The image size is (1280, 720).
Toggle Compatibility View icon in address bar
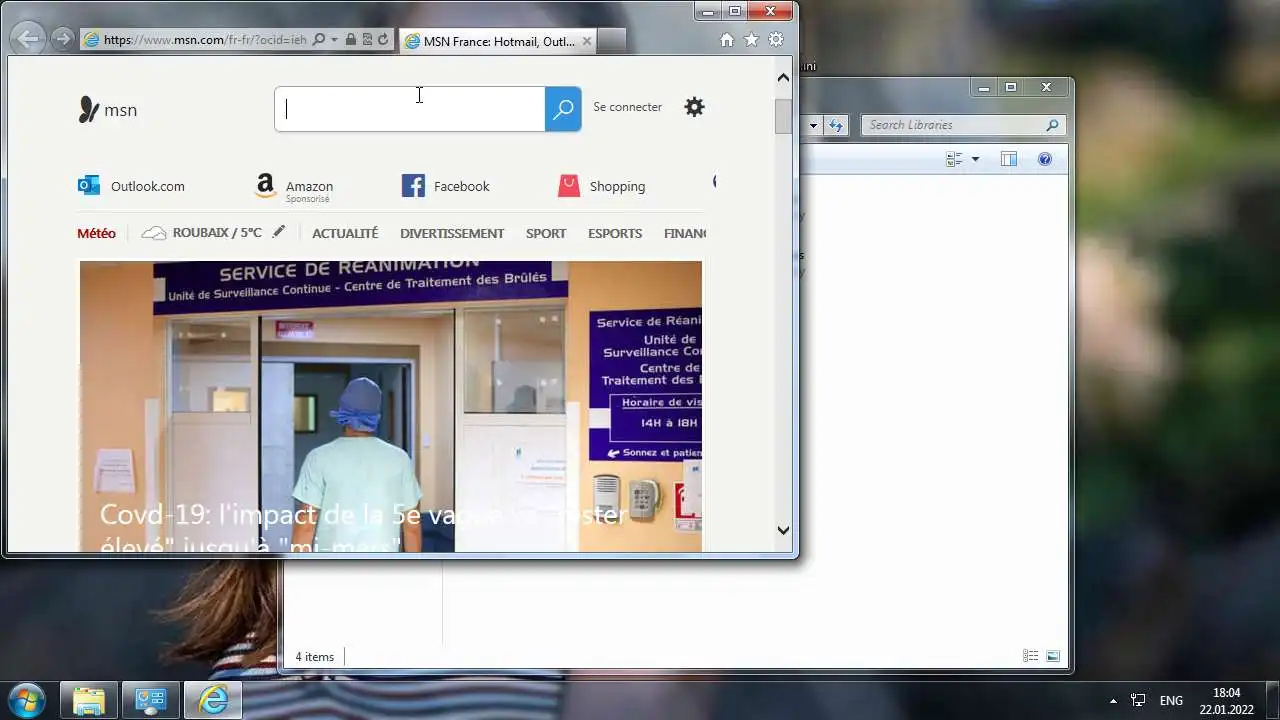point(366,40)
